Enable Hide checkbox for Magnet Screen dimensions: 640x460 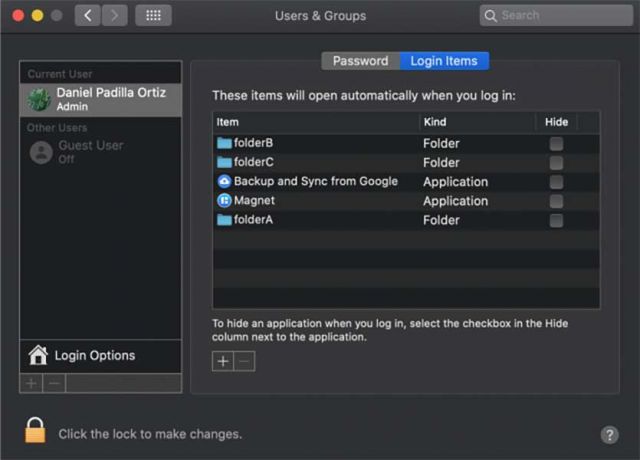556,201
